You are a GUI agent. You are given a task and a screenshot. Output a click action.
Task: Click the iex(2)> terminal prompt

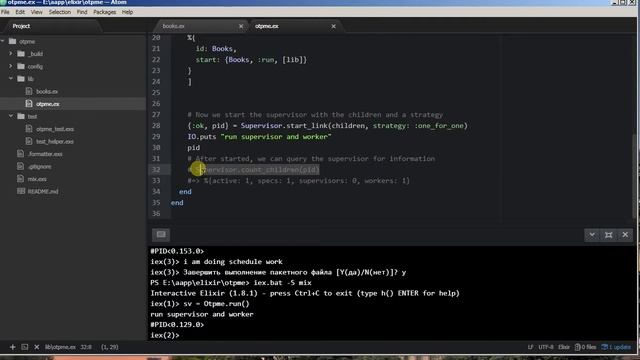click(164, 335)
